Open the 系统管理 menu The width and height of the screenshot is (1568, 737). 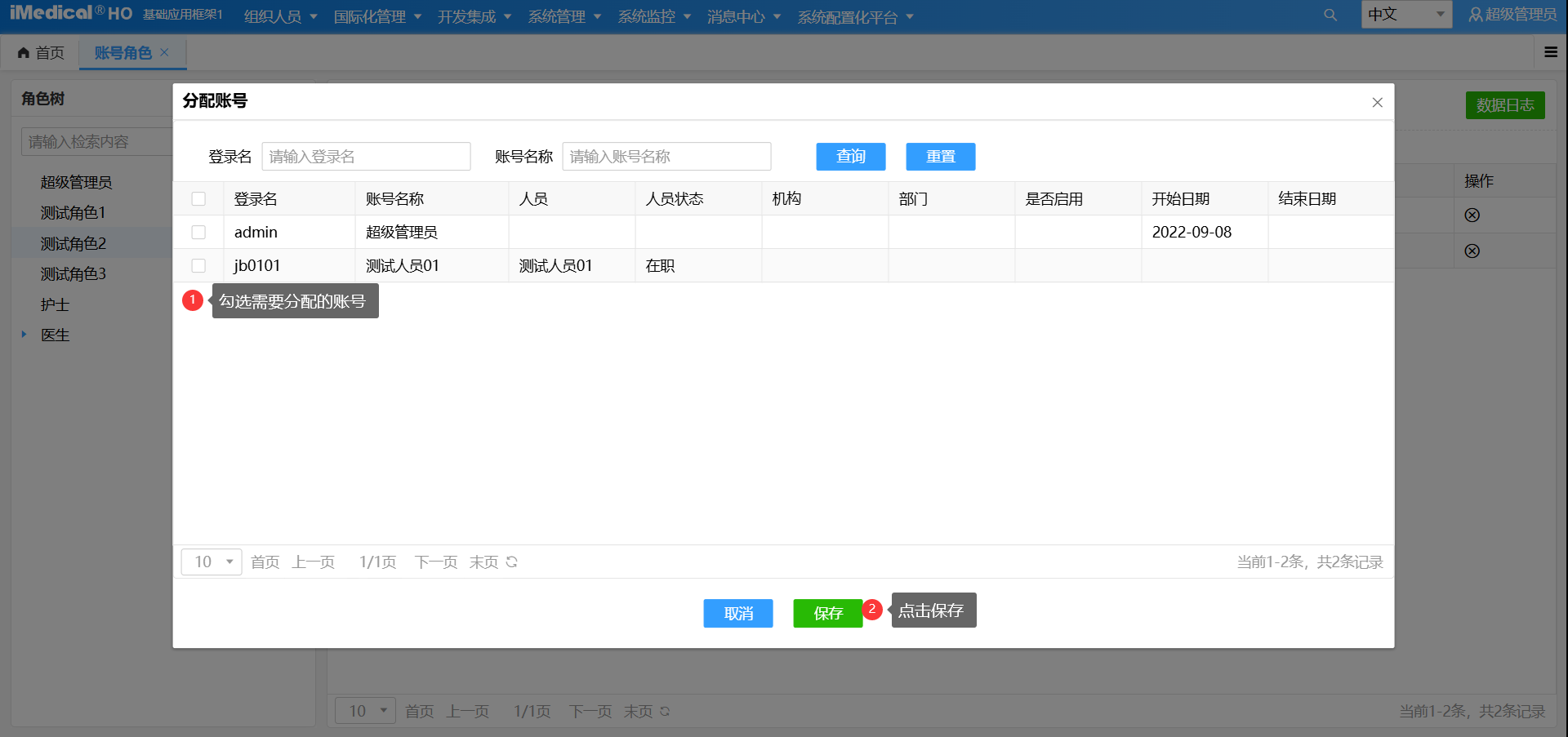564,17
